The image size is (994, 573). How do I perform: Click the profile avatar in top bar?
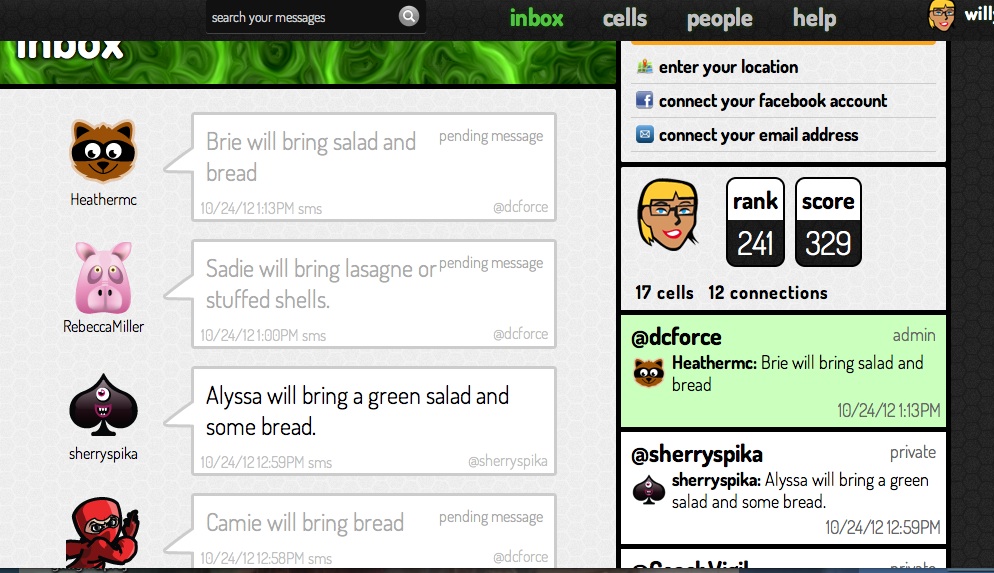pyautogui.click(x=941, y=16)
